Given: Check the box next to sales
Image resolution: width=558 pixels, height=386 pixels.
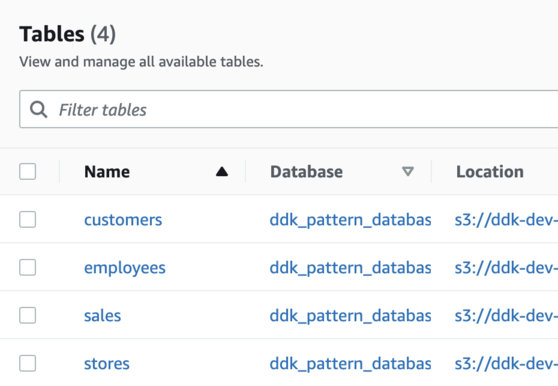Looking at the screenshot, I should pos(27,315).
